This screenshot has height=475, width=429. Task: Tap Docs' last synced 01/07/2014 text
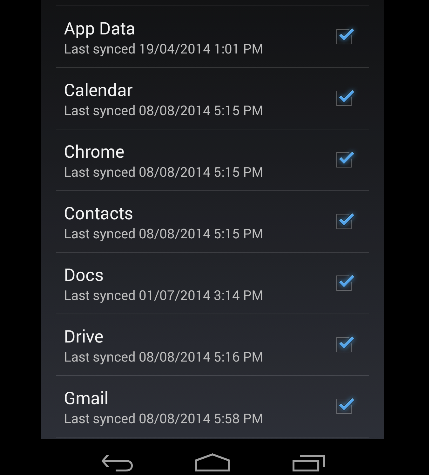point(163,296)
